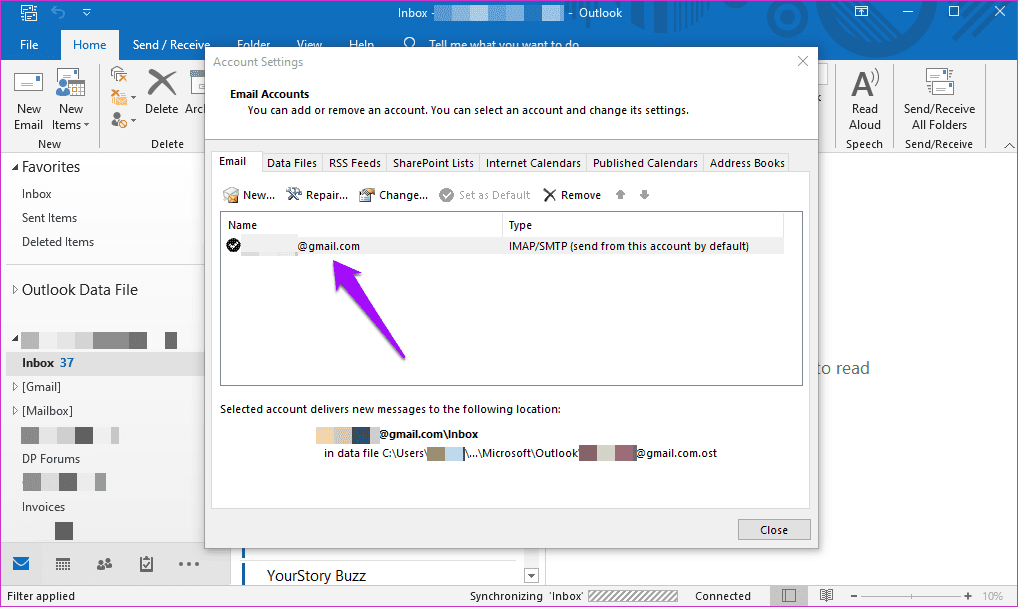Open the Address Books tab
Viewport: 1018px width, 607px height.
point(747,163)
